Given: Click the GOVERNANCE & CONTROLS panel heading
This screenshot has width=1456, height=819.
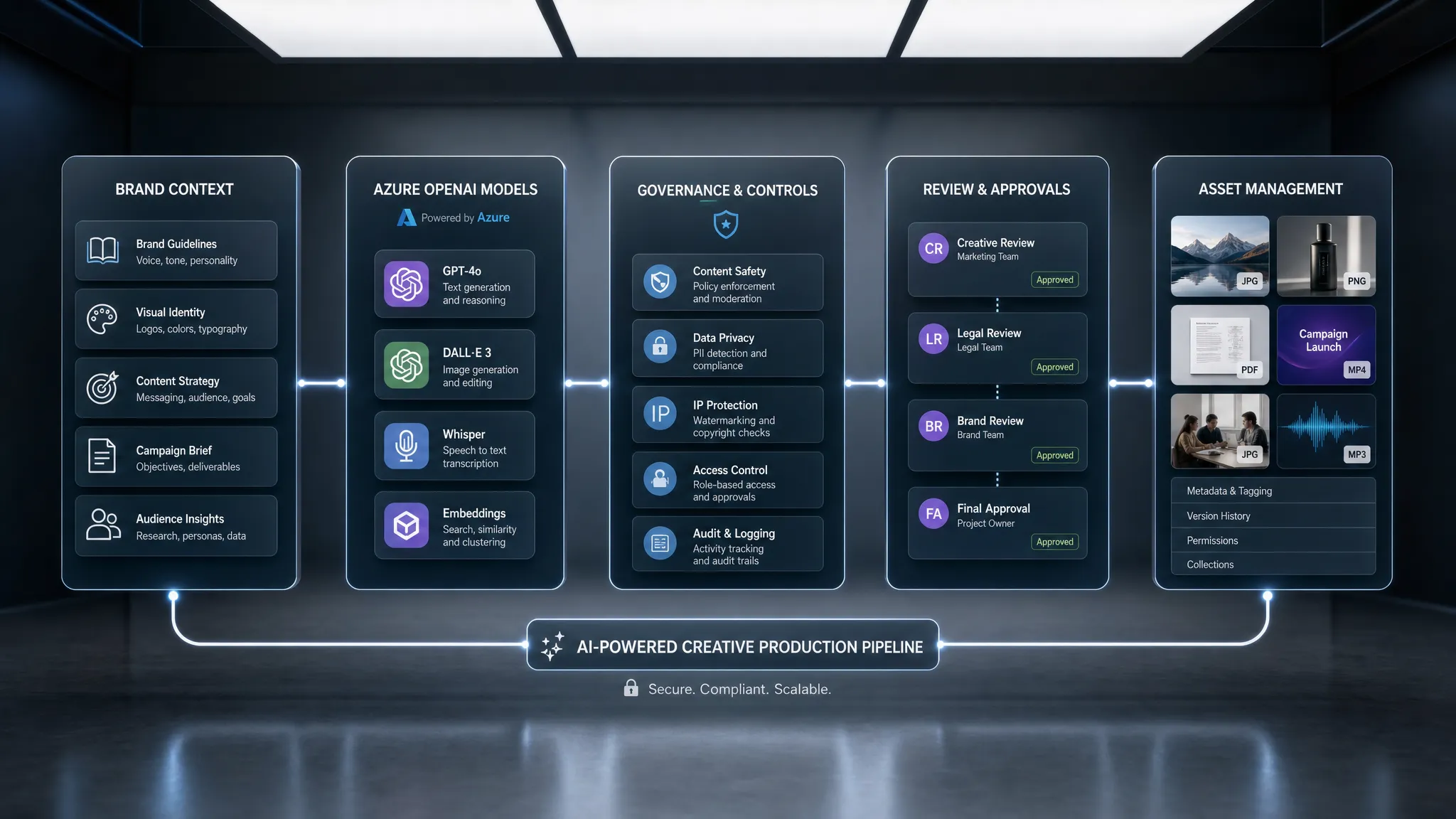Looking at the screenshot, I should pyautogui.click(x=727, y=191).
